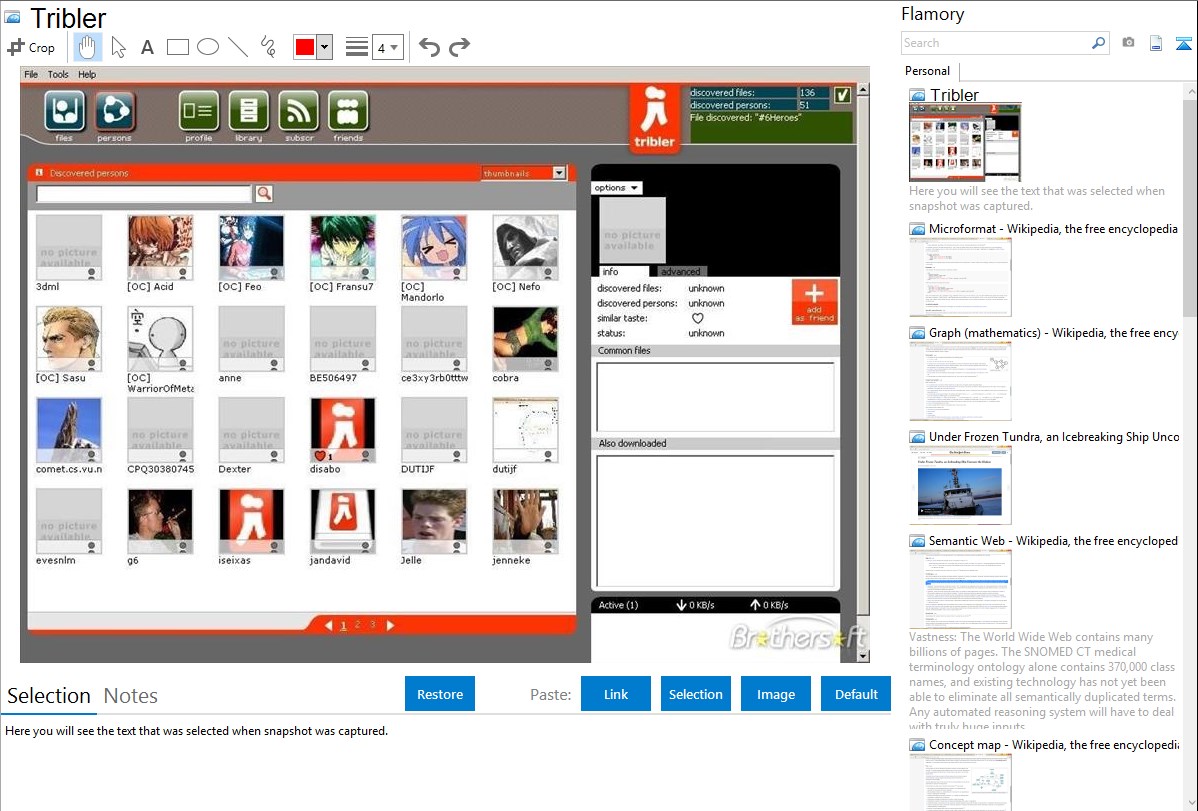Click the Tribler subscr RSS icon
The height and width of the screenshot is (811, 1198).
pos(299,112)
